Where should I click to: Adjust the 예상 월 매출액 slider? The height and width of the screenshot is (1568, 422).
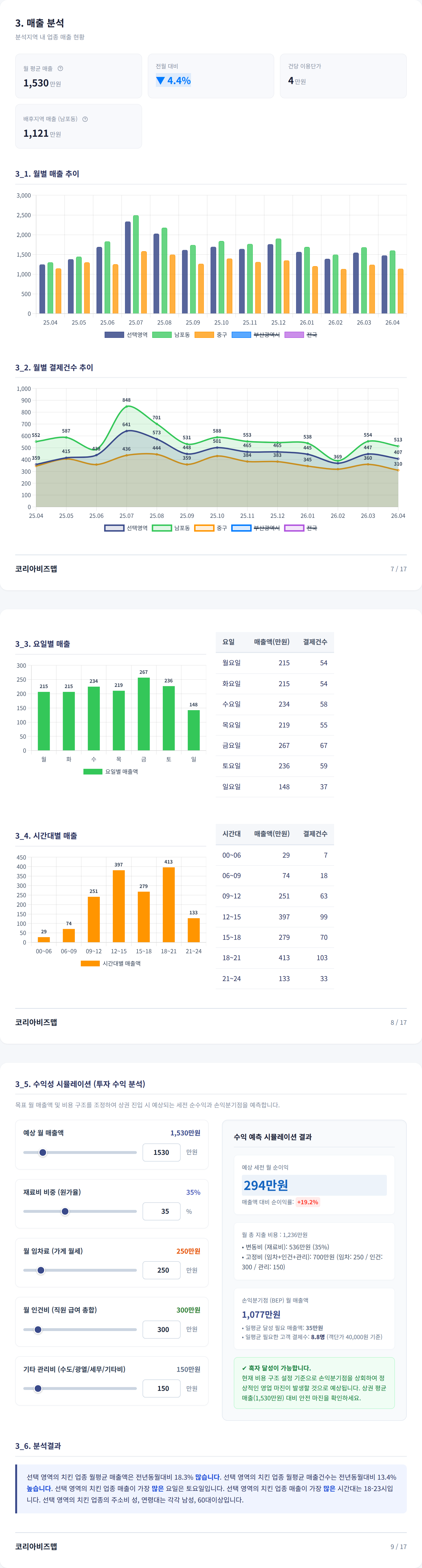point(80,1152)
